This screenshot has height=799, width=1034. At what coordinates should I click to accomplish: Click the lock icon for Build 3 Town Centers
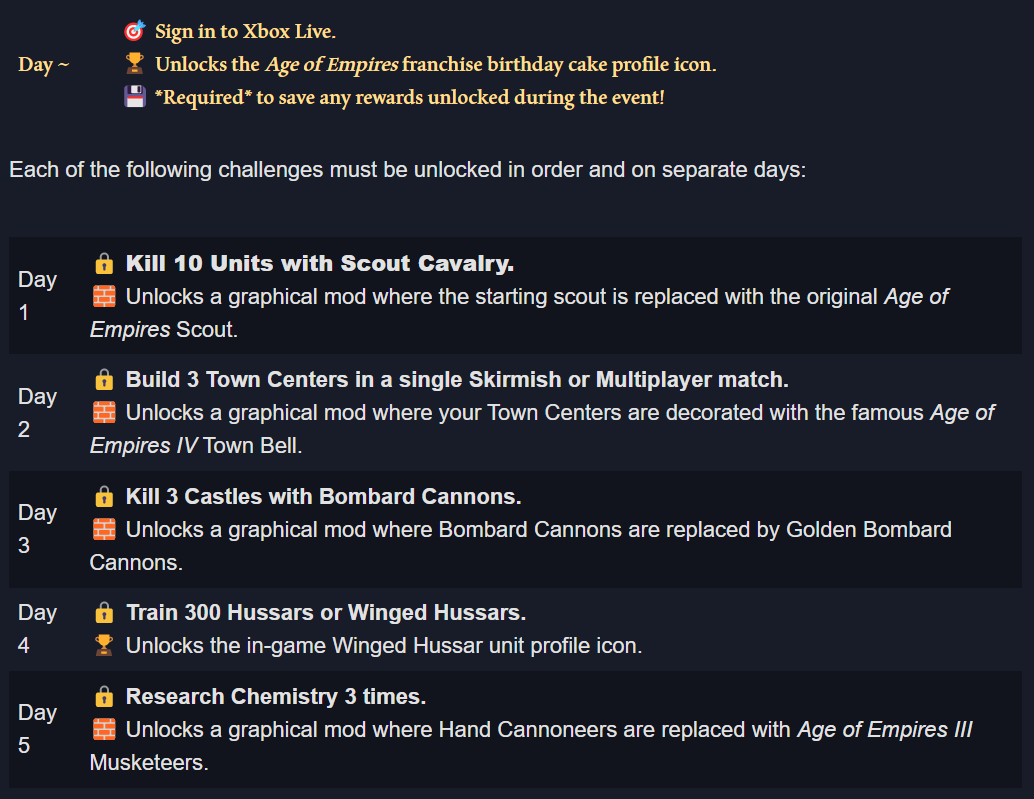(104, 380)
